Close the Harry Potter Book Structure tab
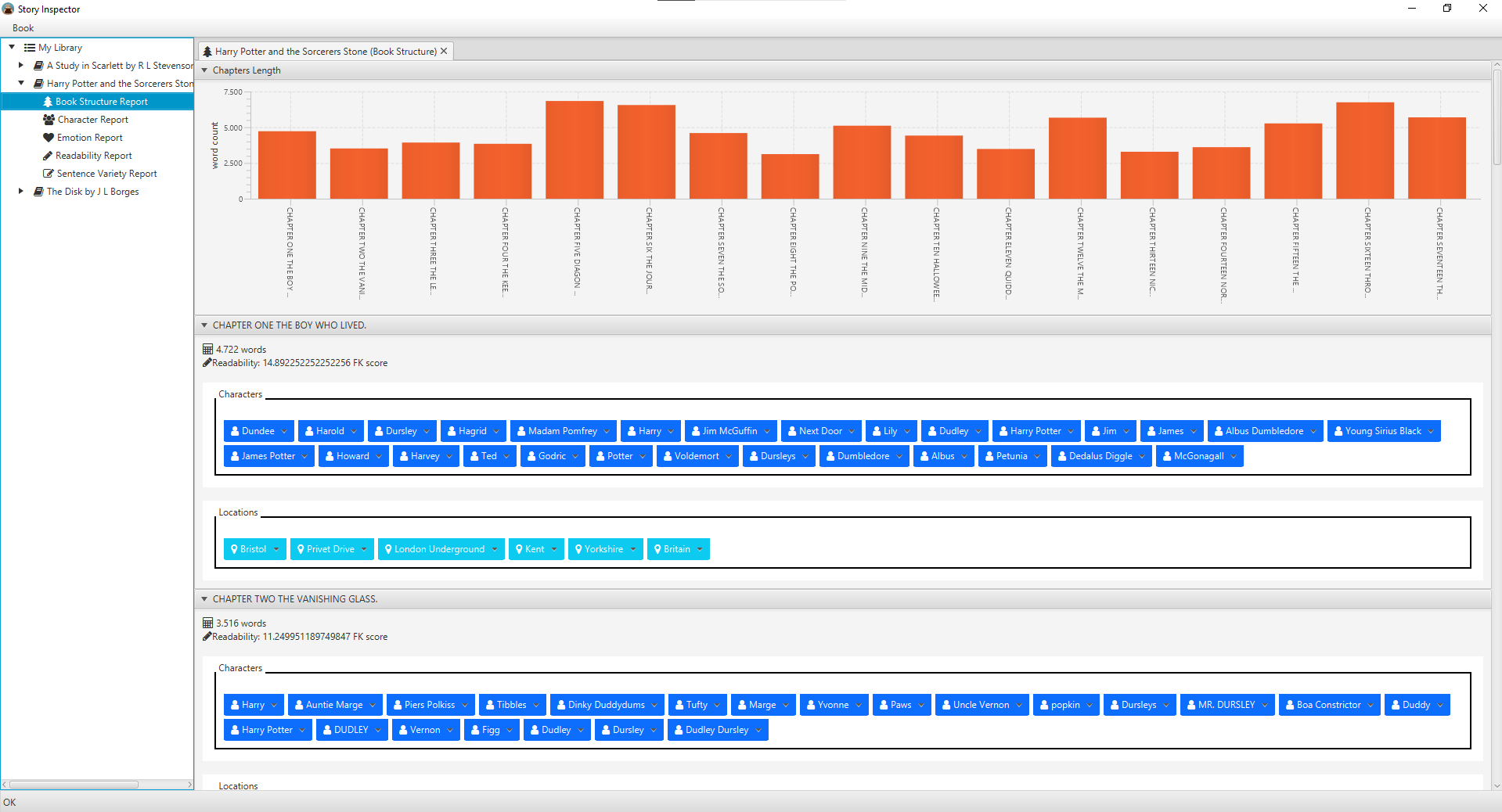1502x812 pixels. (x=444, y=51)
